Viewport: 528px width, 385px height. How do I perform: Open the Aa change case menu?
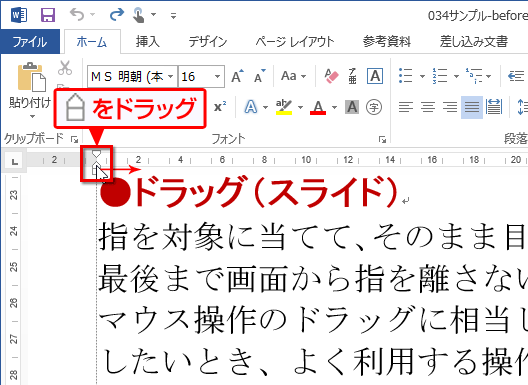[x=293, y=76]
